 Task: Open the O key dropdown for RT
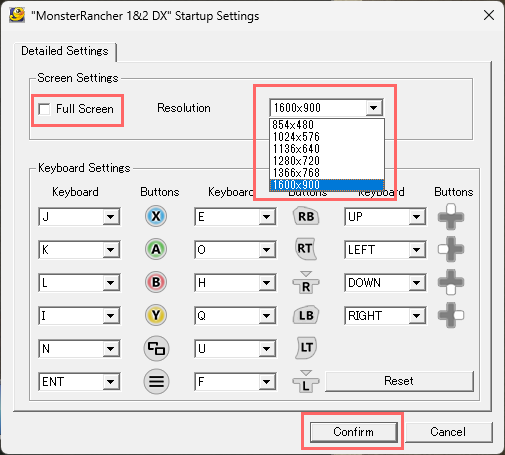click(267, 250)
